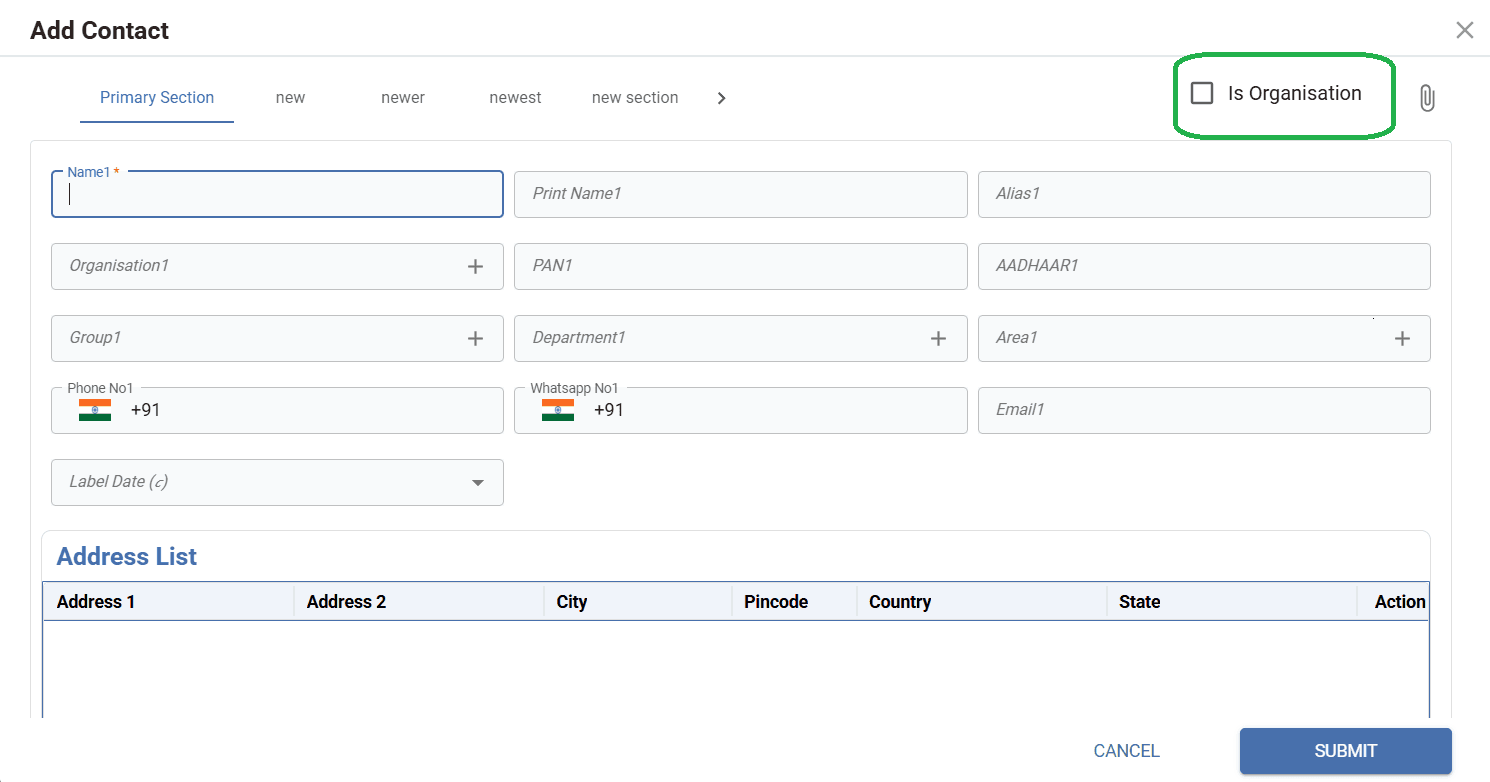Add new area with Area1 plus icon
The image size is (1490, 782).
(x=1402, y=338)
